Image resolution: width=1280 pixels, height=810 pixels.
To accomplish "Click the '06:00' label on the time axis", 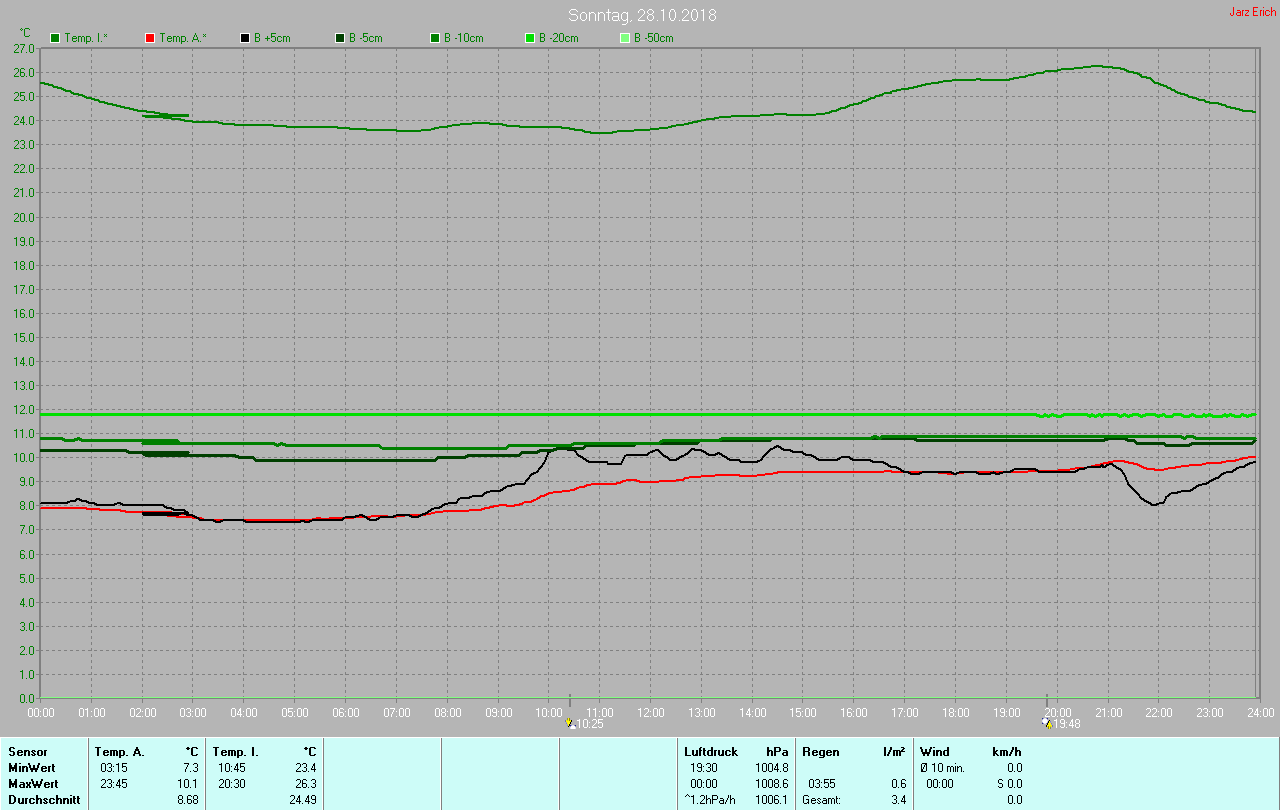I will point(346,712).
